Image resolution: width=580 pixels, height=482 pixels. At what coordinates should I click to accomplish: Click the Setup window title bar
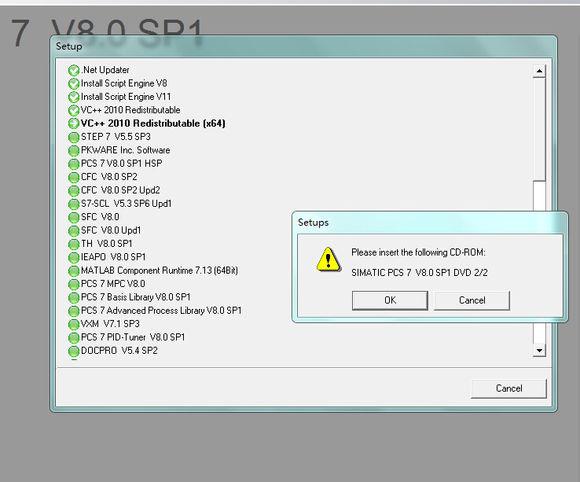pos(303,47)
